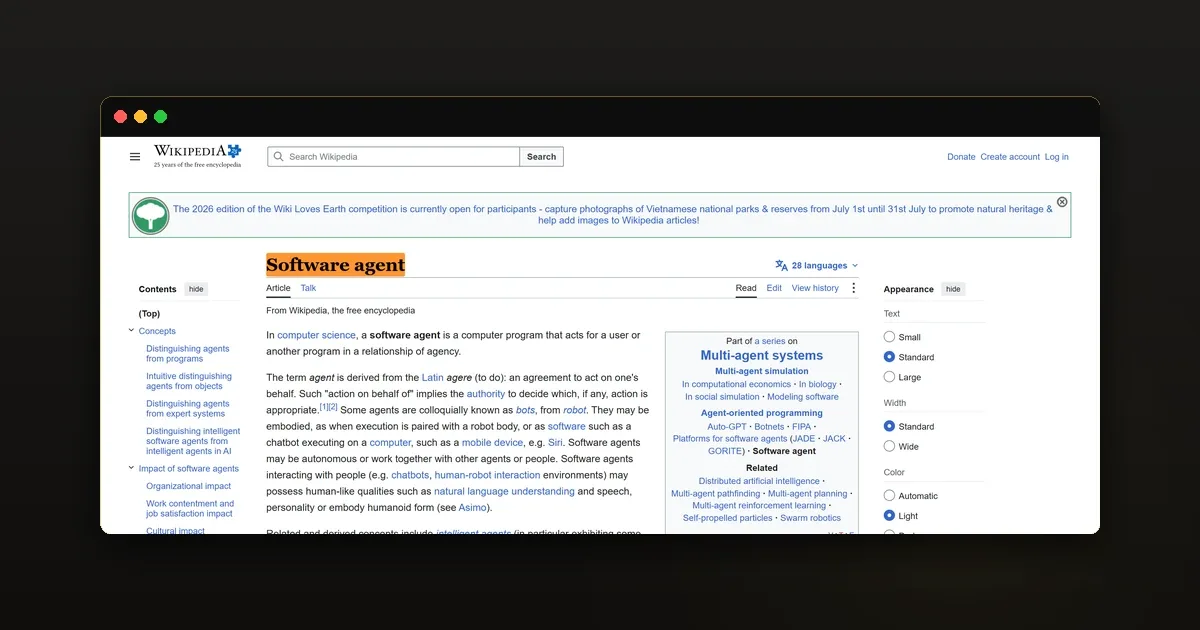The image size is (1200, 630).
Task: Open Multi-agent simulation in the infobox
Action: (762, 371)
